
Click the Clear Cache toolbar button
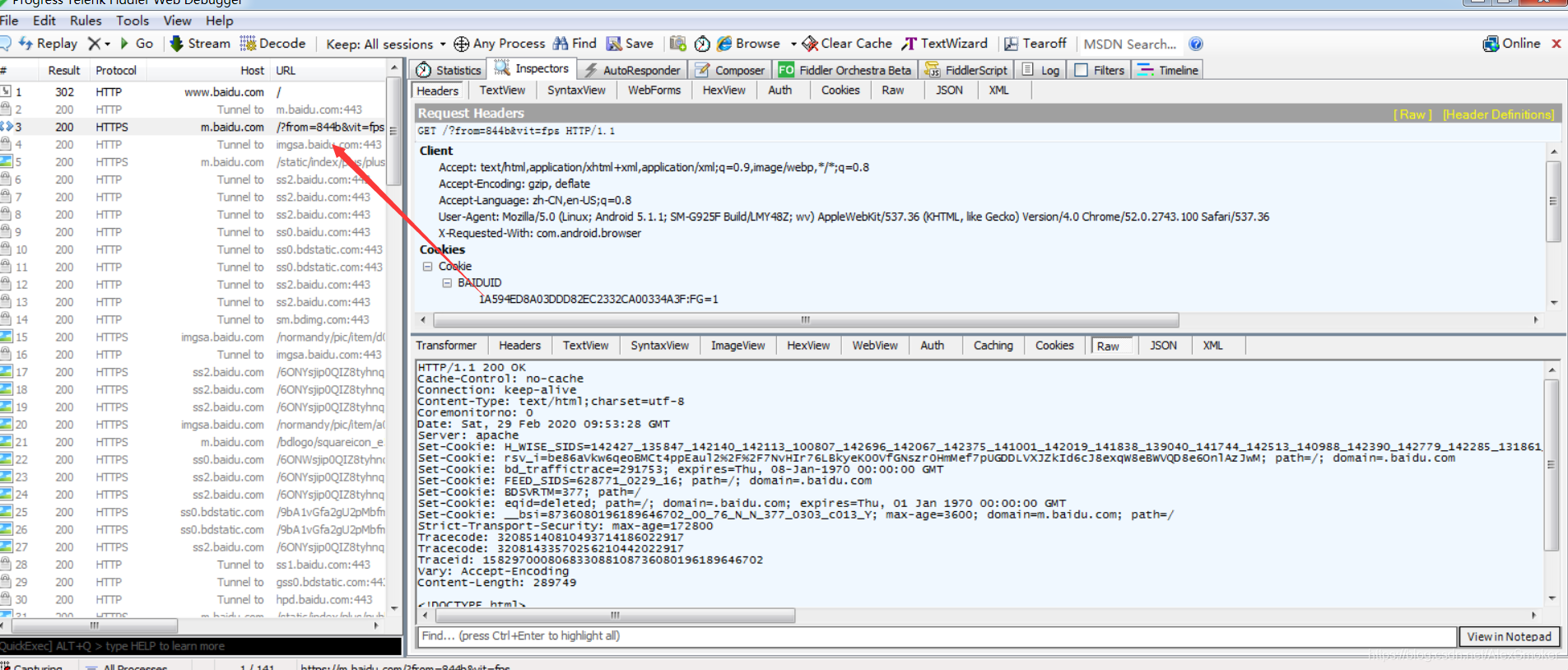(847, 44)
